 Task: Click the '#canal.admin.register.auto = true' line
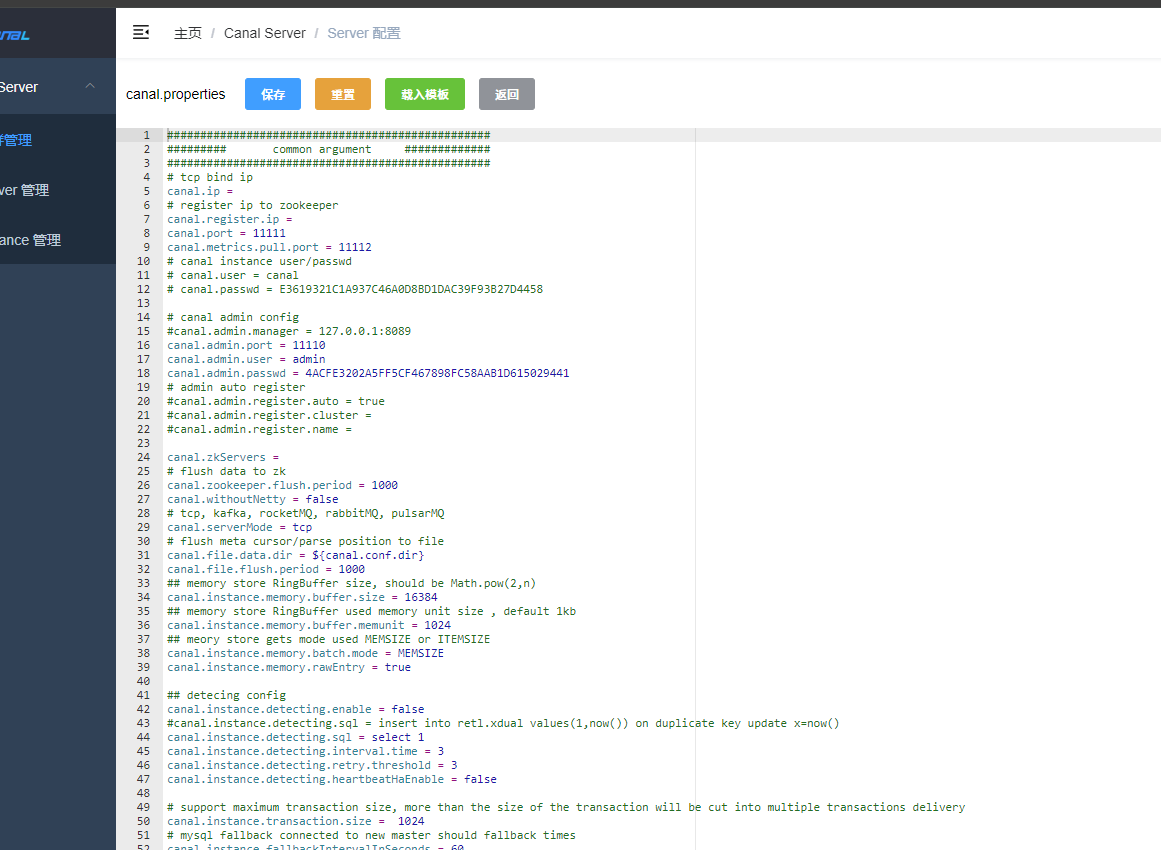275,401
